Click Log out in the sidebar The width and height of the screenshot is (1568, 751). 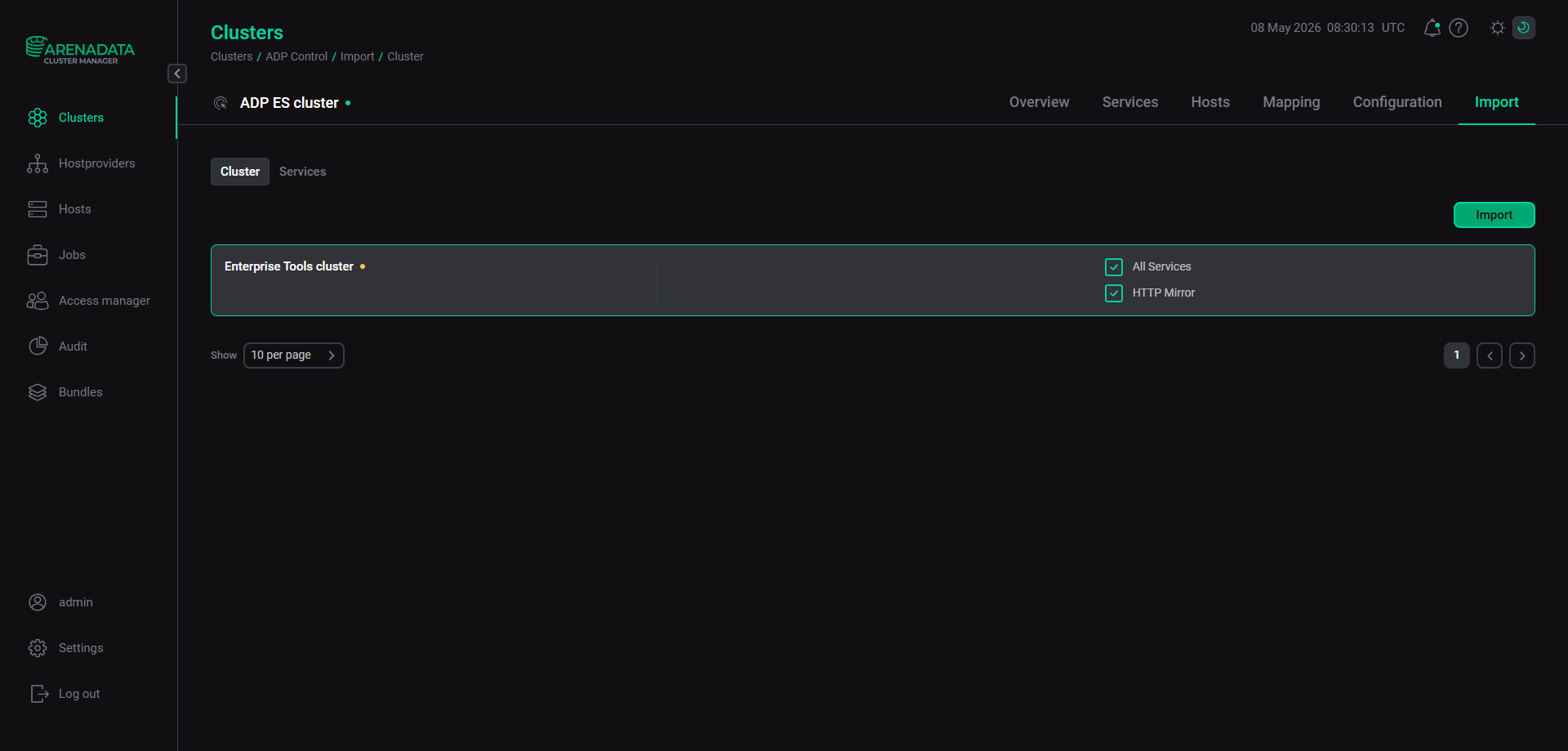[x=79, y=694]
